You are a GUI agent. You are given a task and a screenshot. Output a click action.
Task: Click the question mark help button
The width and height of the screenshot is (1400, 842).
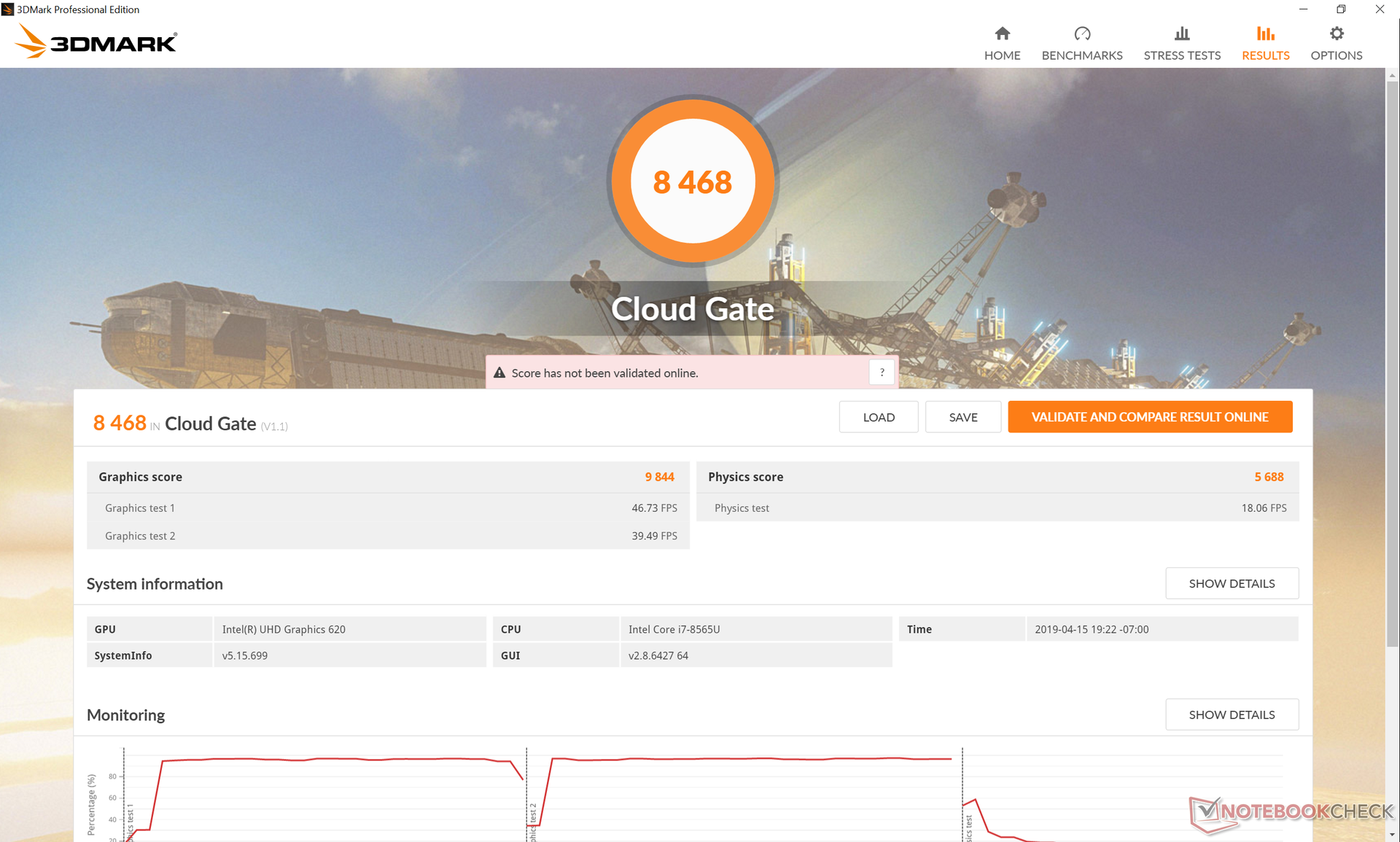882,373
